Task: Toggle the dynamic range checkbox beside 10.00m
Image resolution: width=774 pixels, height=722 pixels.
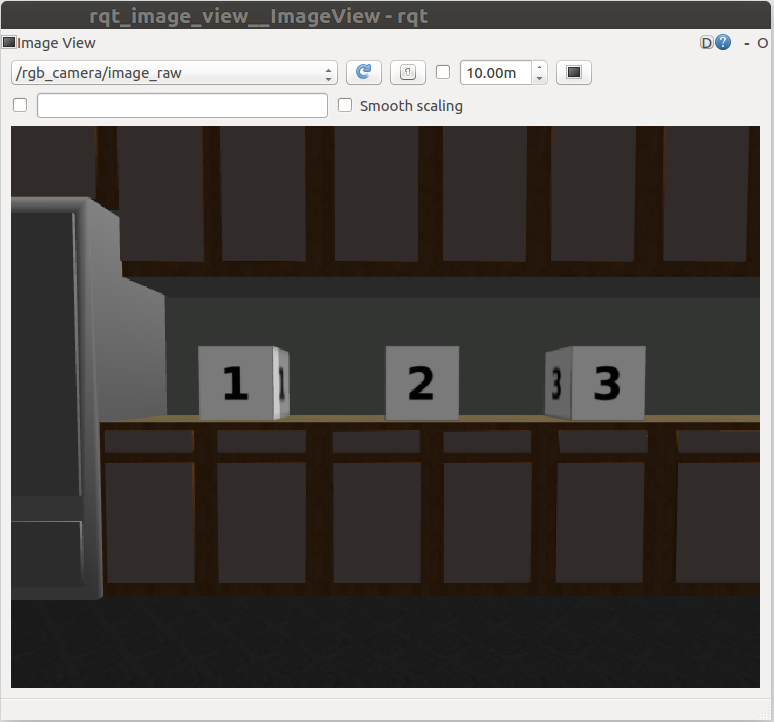Action: 443,72
